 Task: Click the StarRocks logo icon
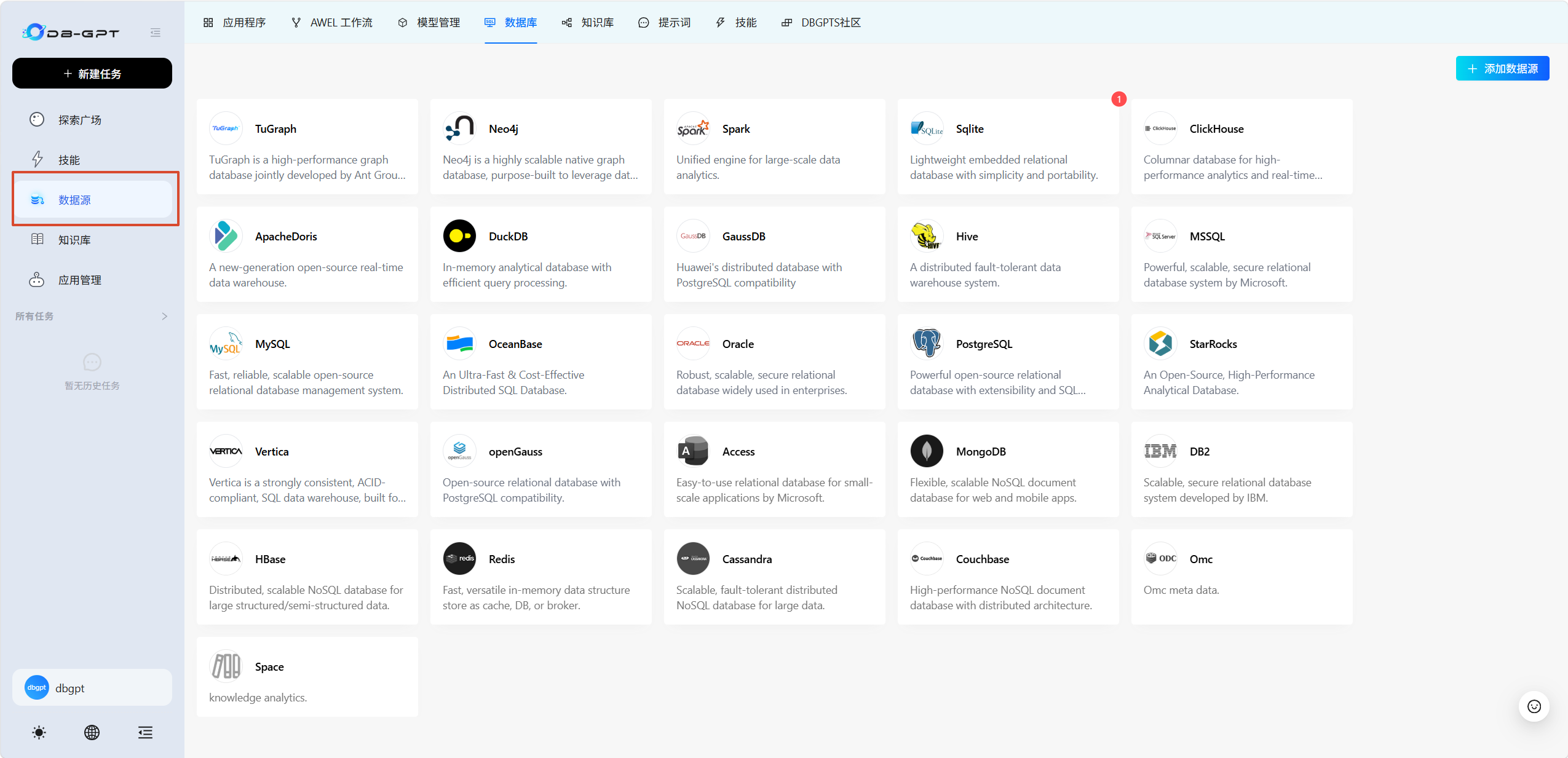pos(1160,344)
